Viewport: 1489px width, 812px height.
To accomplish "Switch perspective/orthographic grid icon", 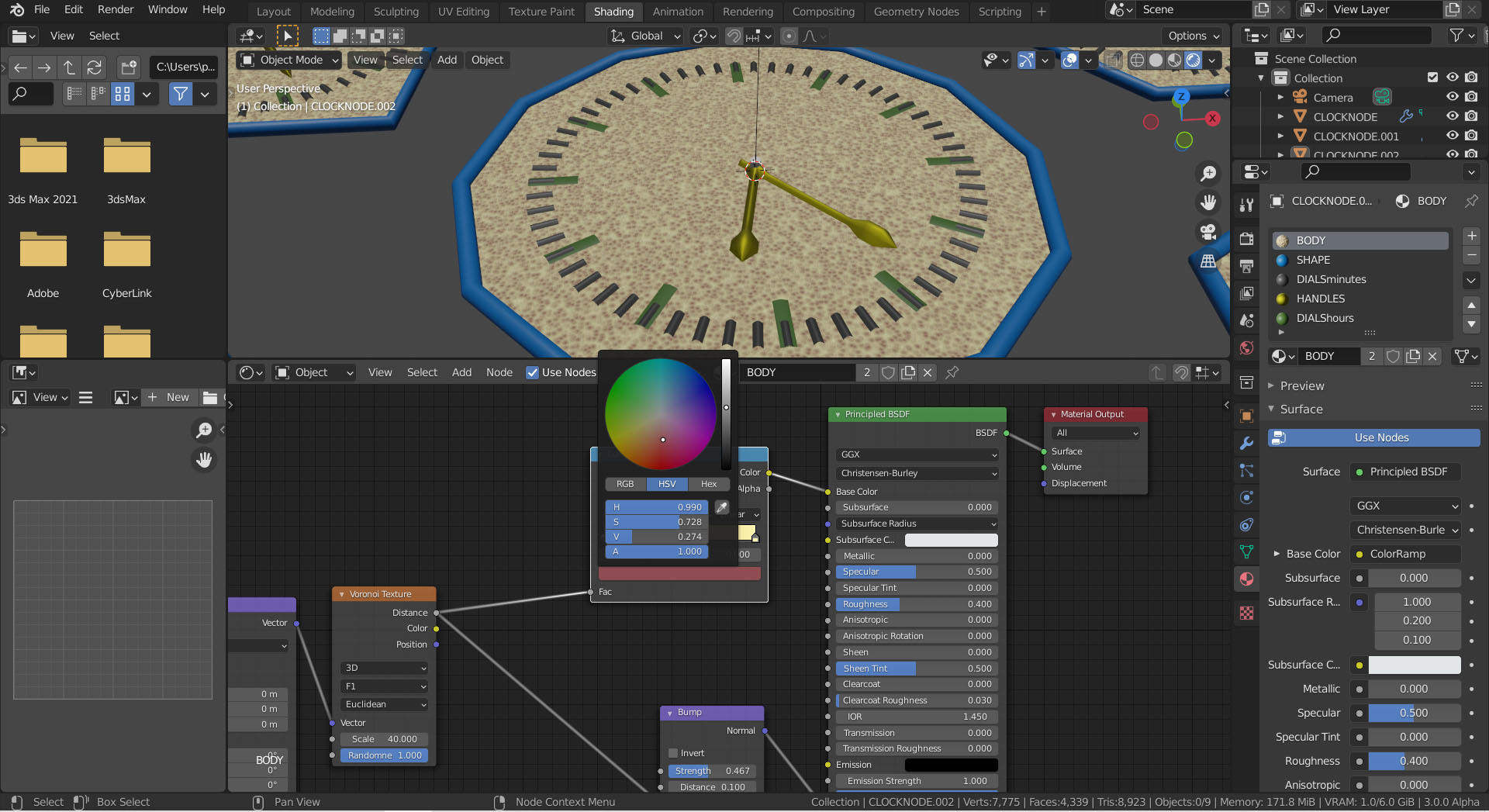I will point(1208,261).
